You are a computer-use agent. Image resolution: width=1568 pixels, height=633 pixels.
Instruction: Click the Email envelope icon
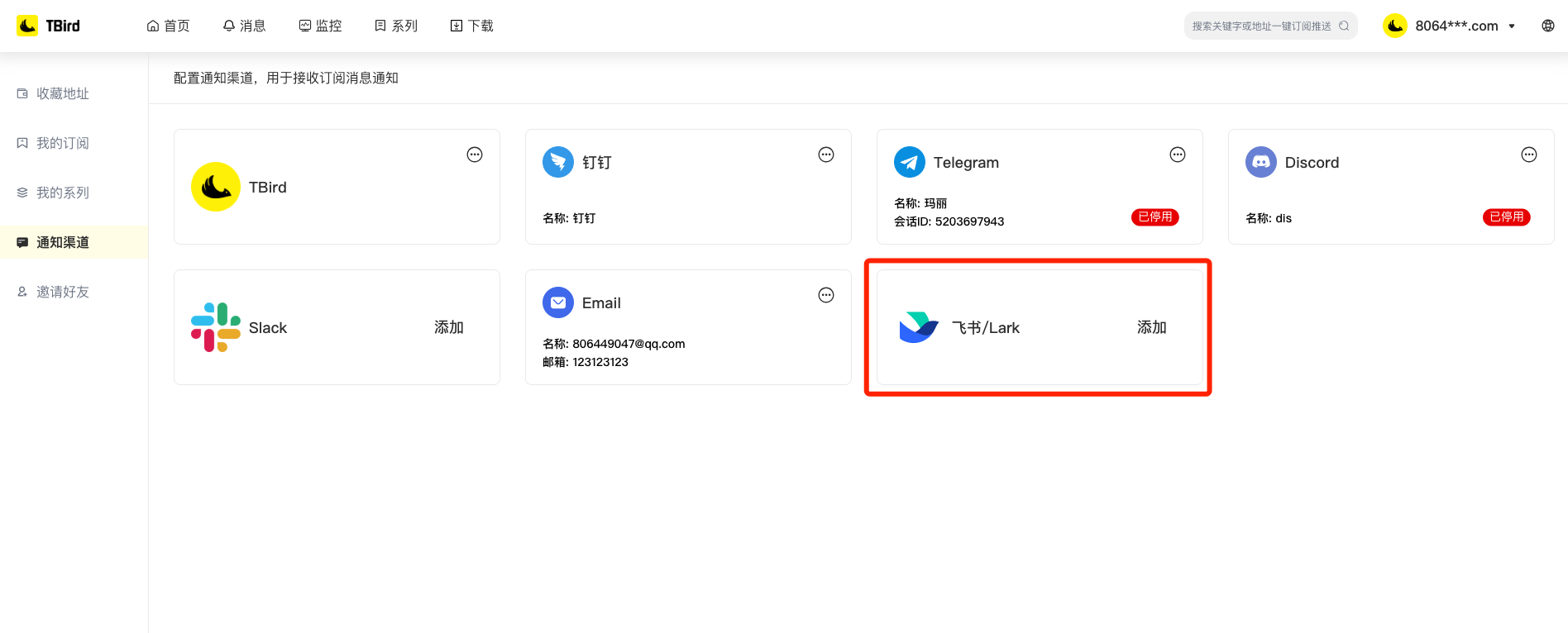[x=558, y=302]
